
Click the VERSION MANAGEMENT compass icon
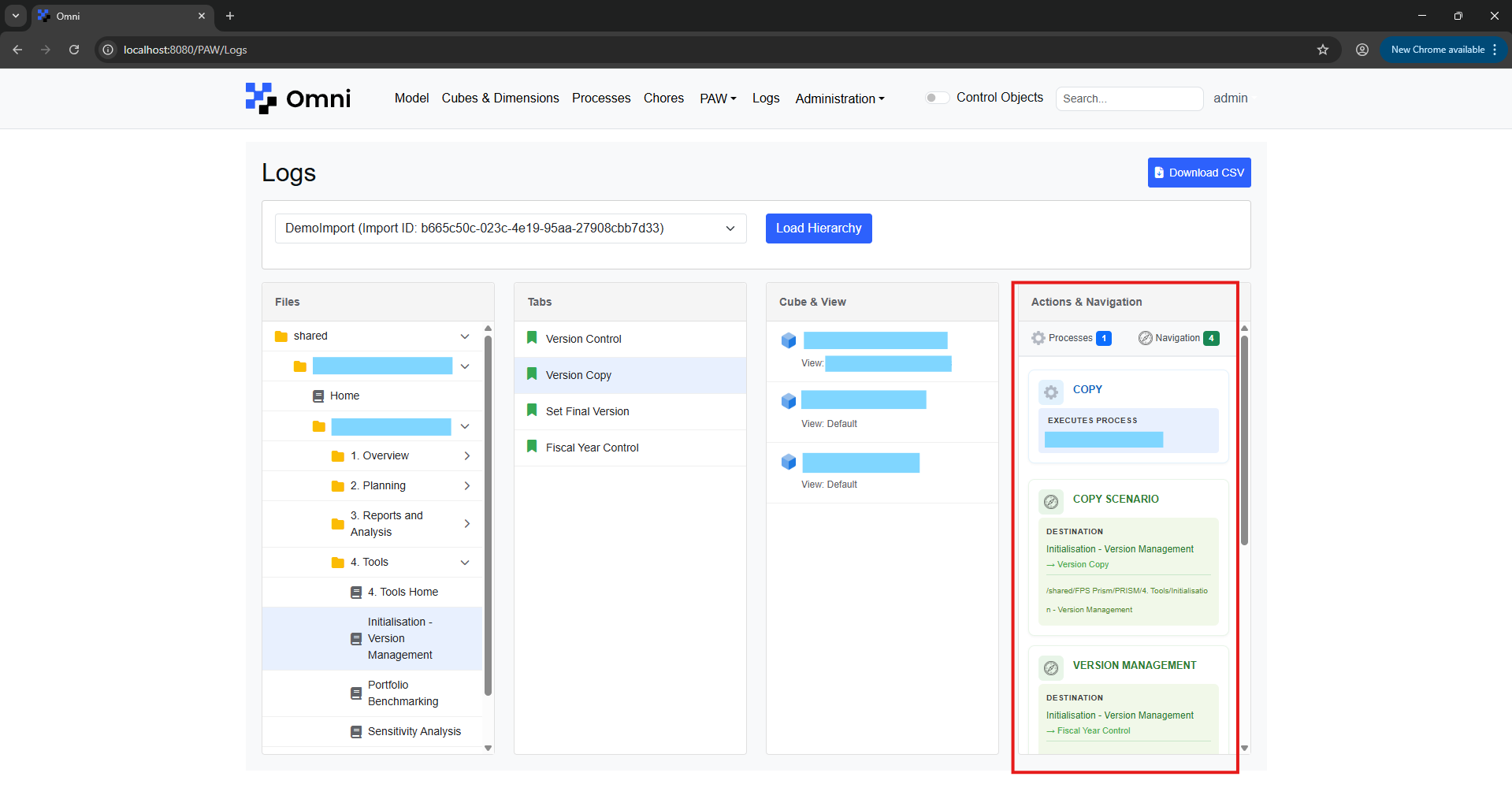(1051, 668)
